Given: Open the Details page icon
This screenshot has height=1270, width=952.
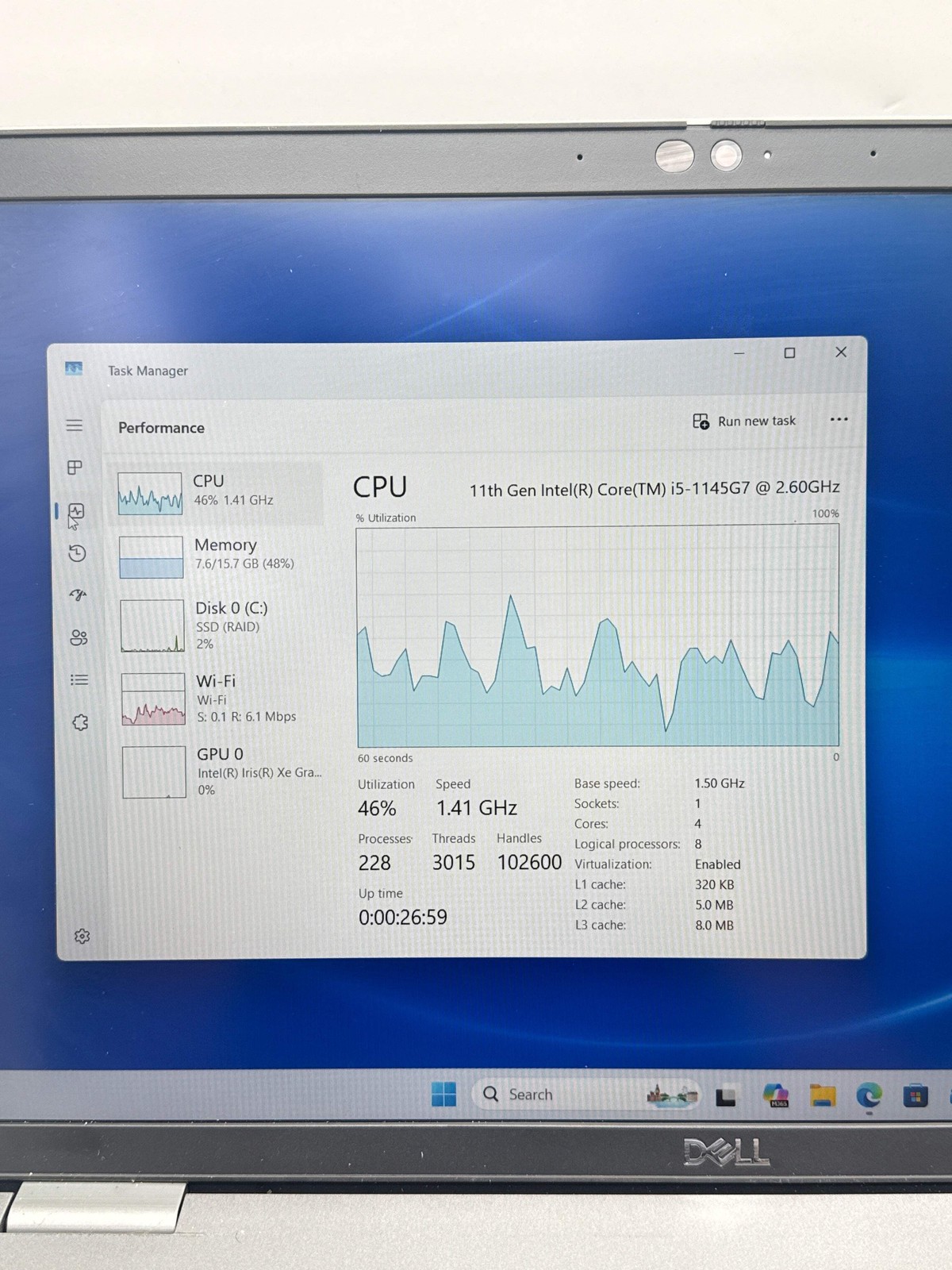Looking at the screenshot, I should click(x=79, y=679).
